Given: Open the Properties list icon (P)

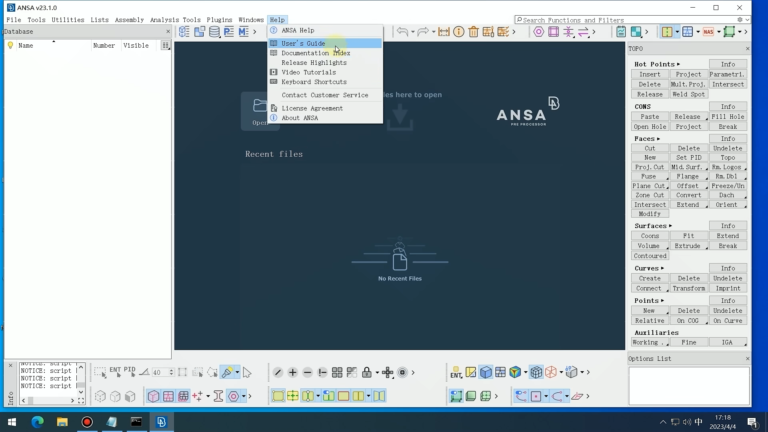Looking at the screenshot, I should pyautogui.click(x=229, y=32).
